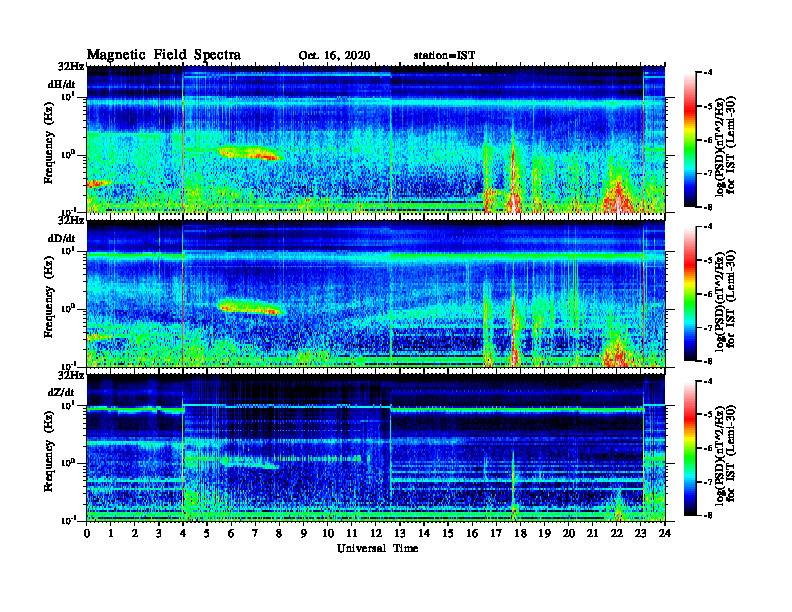Click the hour "14" tick label on the time axis
792x612 pixels.
pos(424,534)
